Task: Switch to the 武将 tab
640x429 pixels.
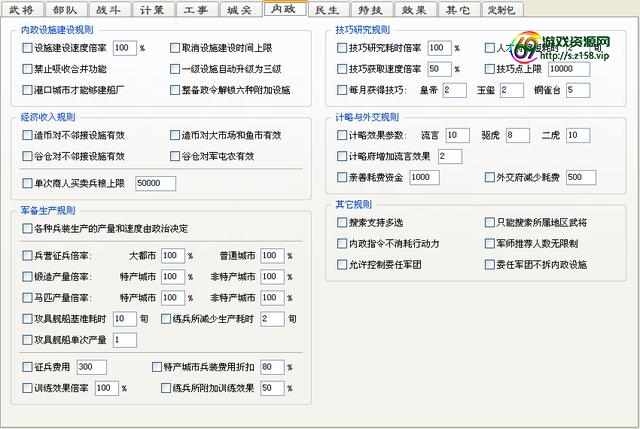Action: click(x=21, y=9)
